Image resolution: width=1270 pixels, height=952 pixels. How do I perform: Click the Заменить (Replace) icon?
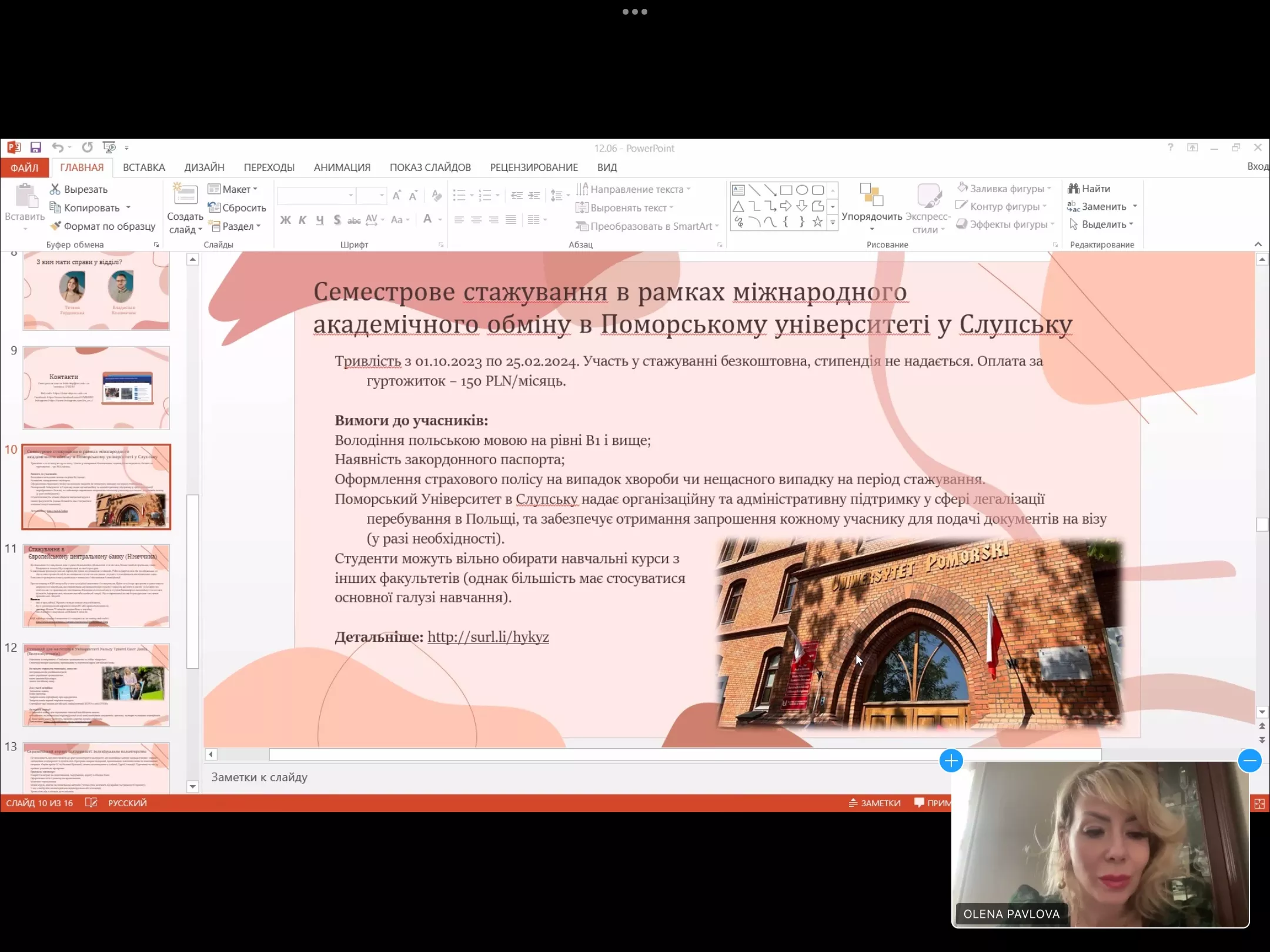tap(1073, 206)
